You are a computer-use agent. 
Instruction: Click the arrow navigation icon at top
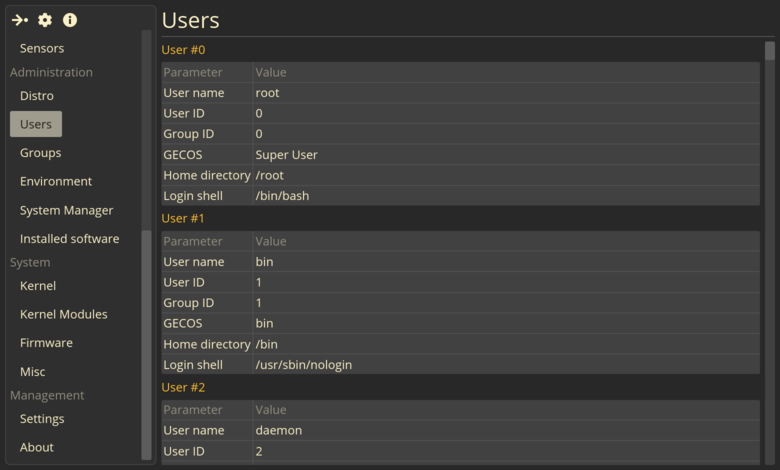tap(19, 20)
